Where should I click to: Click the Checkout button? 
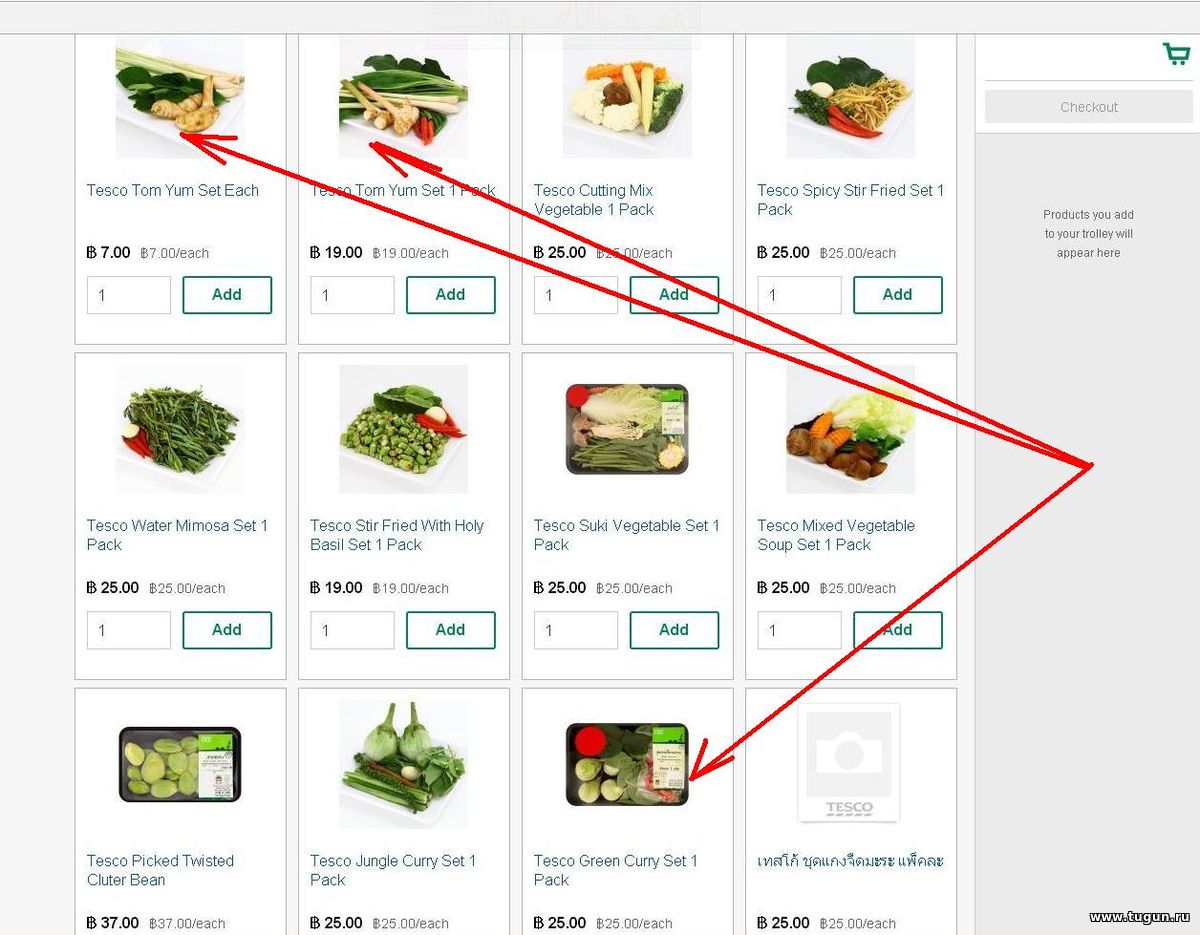pos(1089,107)
